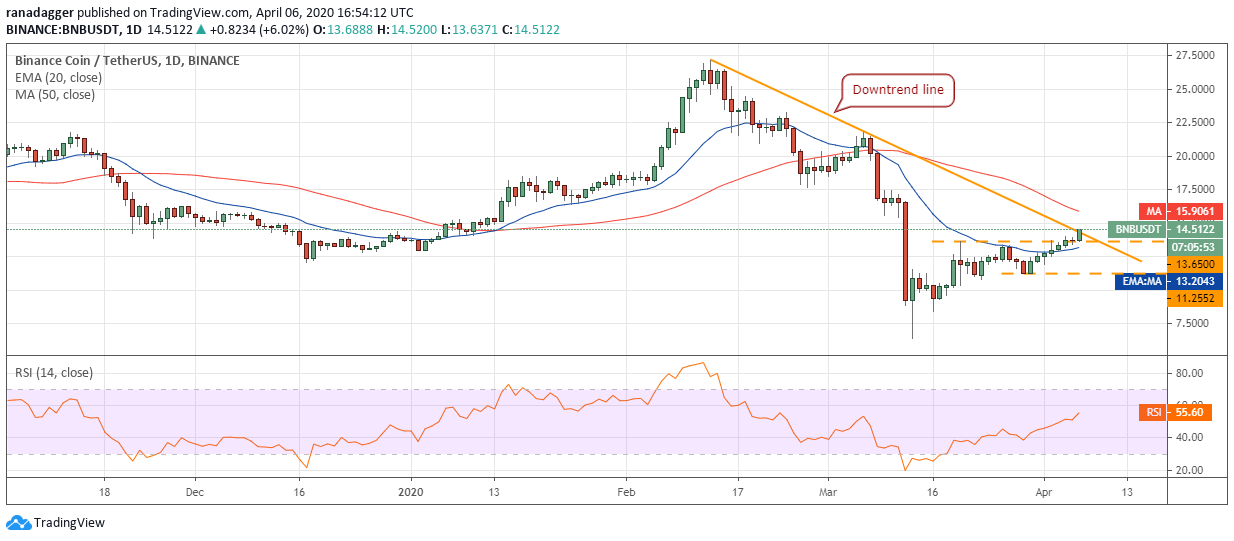Screen dimensions: 1234x541
Task: Click the 'Dec' date label on time axis
Action: pos(195,492)
